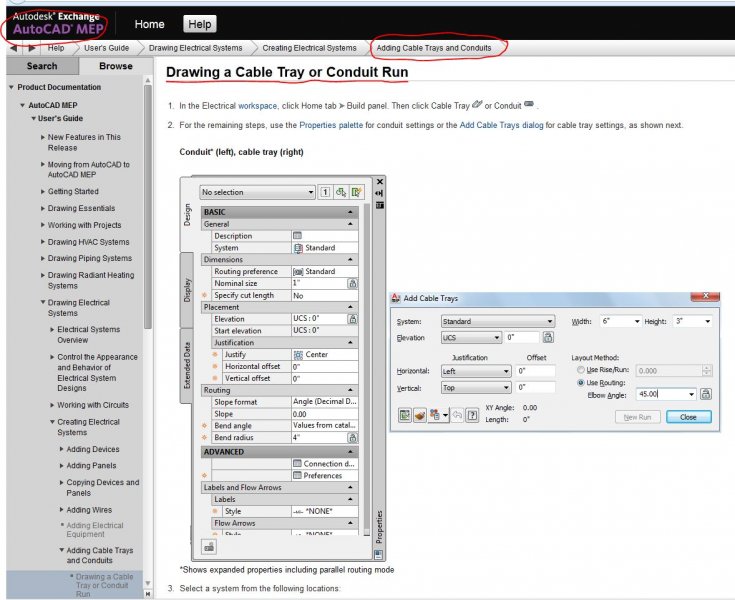Viewport: 735px width, 600px height.
Task: Click the Home menu item in header
Action: click(x=150, y=24)
